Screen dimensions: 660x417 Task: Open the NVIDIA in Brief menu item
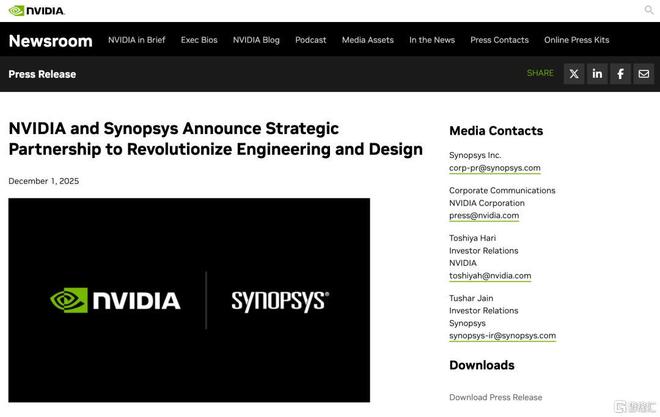pos(137,40)
